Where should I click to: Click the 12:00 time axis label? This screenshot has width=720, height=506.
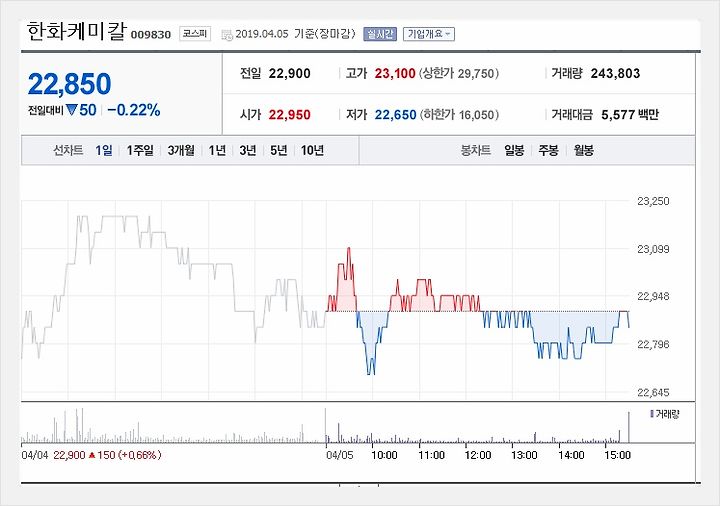pos(478,455)
